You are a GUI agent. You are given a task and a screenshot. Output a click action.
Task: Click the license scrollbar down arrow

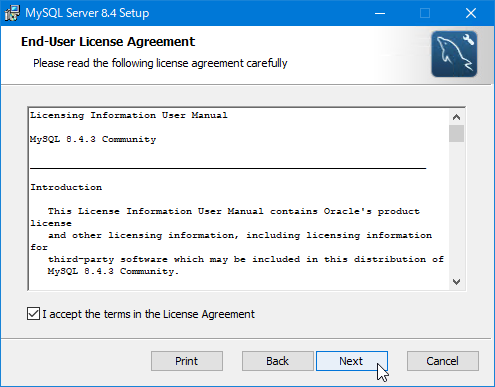click(456, 282)
